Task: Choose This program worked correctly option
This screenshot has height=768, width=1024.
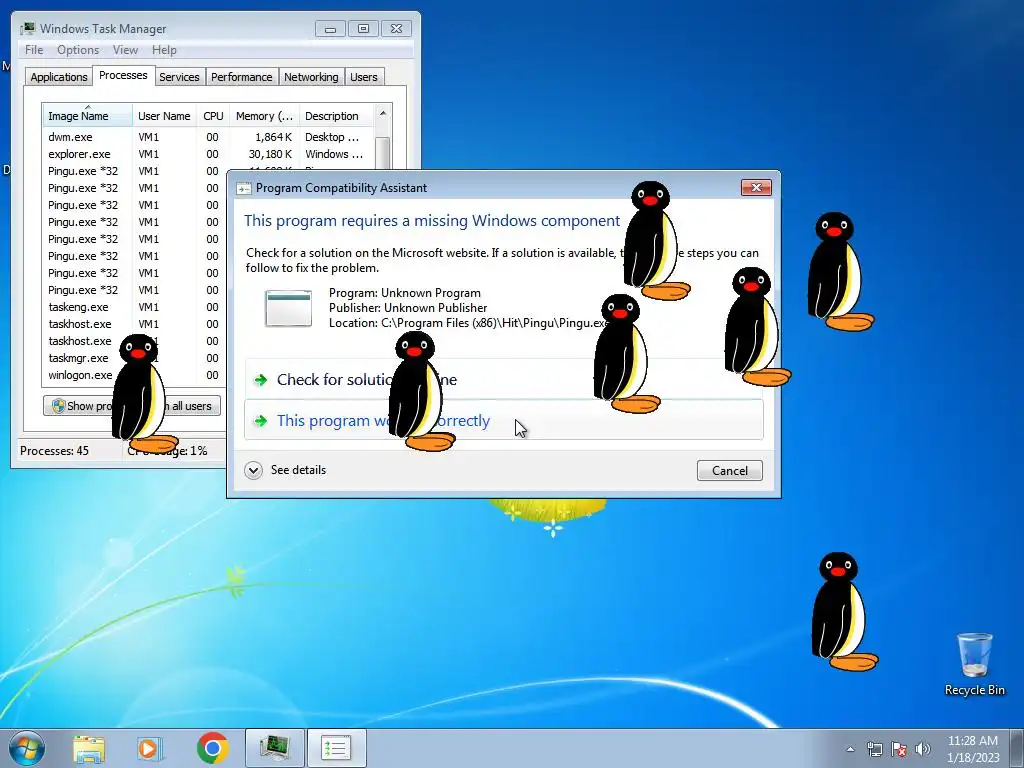Action: pyautogui.click(x=504, y=420)
